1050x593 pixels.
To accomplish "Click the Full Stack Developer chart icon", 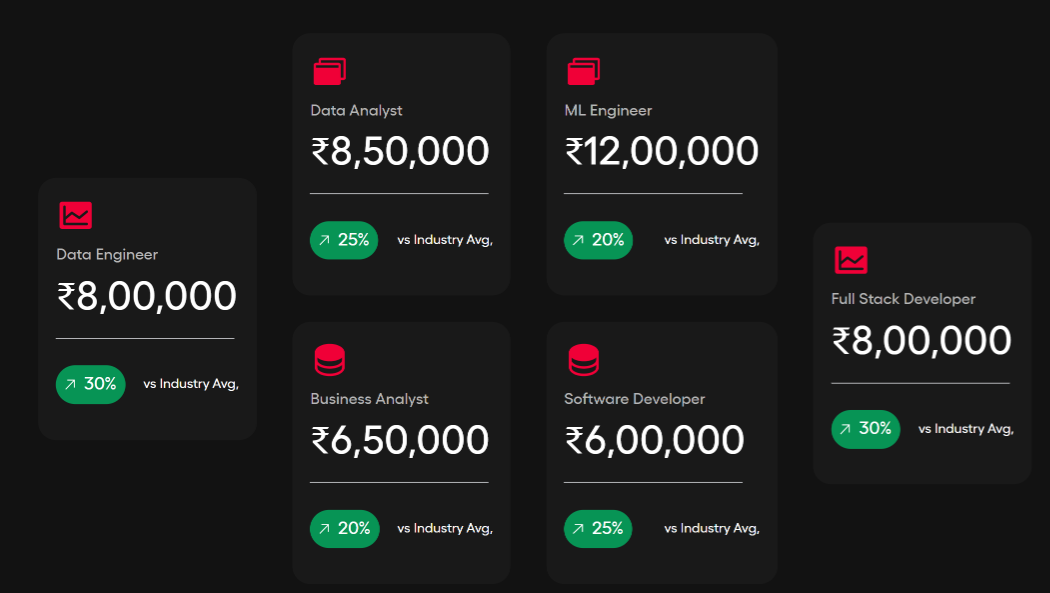I will [x=851, y=260].
